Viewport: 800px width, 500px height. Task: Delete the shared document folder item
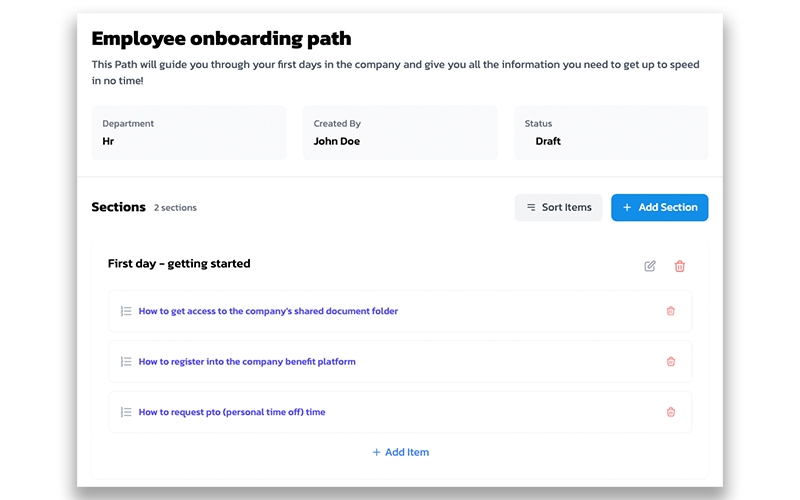click(x=670, y=311)
